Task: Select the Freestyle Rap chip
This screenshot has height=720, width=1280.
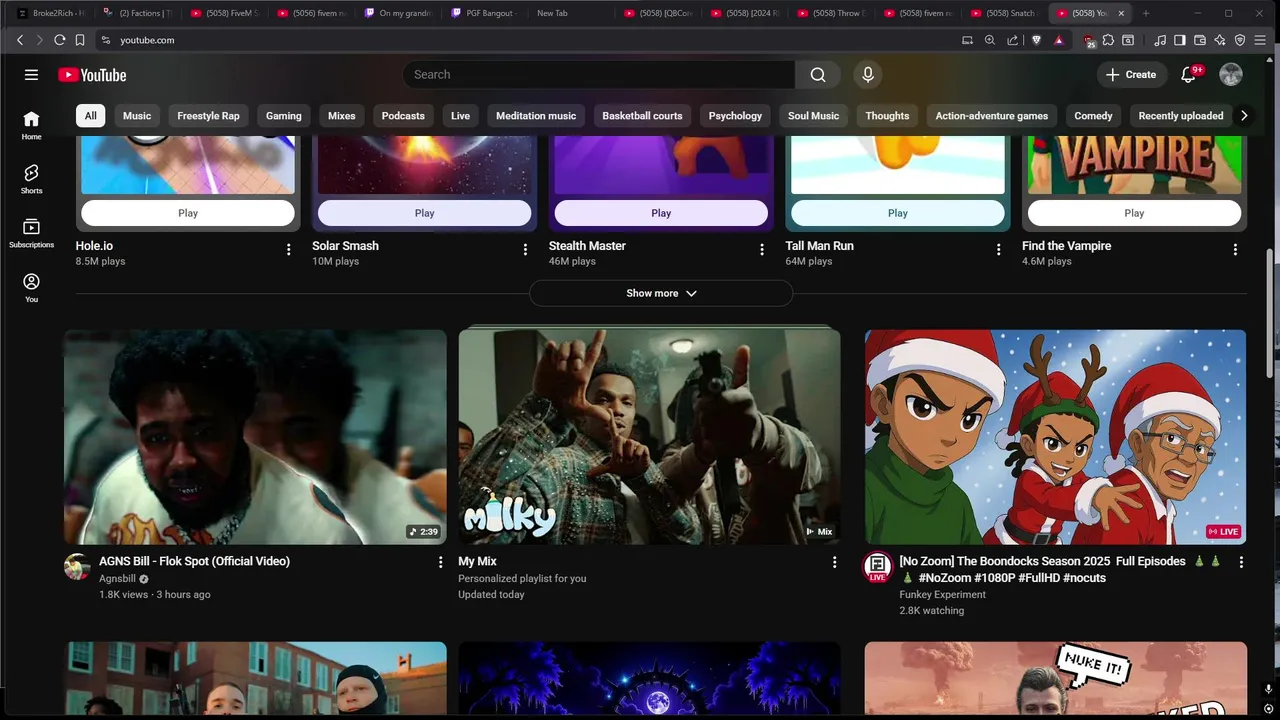Action: tap(208, 116)
